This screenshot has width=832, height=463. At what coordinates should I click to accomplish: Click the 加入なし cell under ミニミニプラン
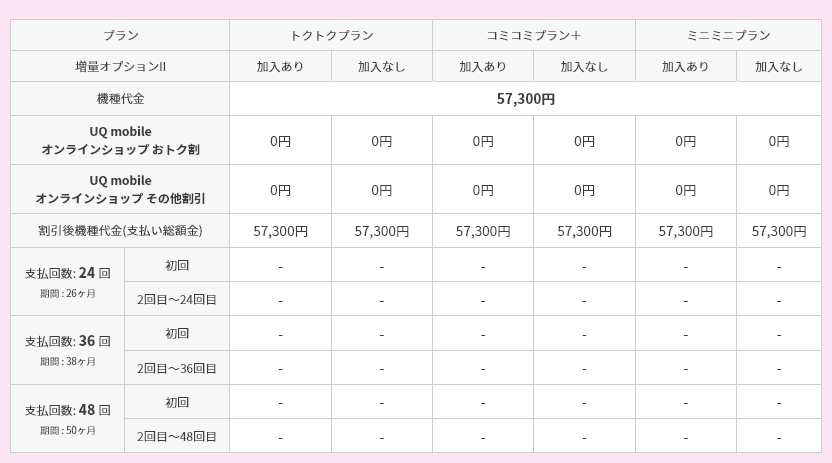click(x=779, y=67)
